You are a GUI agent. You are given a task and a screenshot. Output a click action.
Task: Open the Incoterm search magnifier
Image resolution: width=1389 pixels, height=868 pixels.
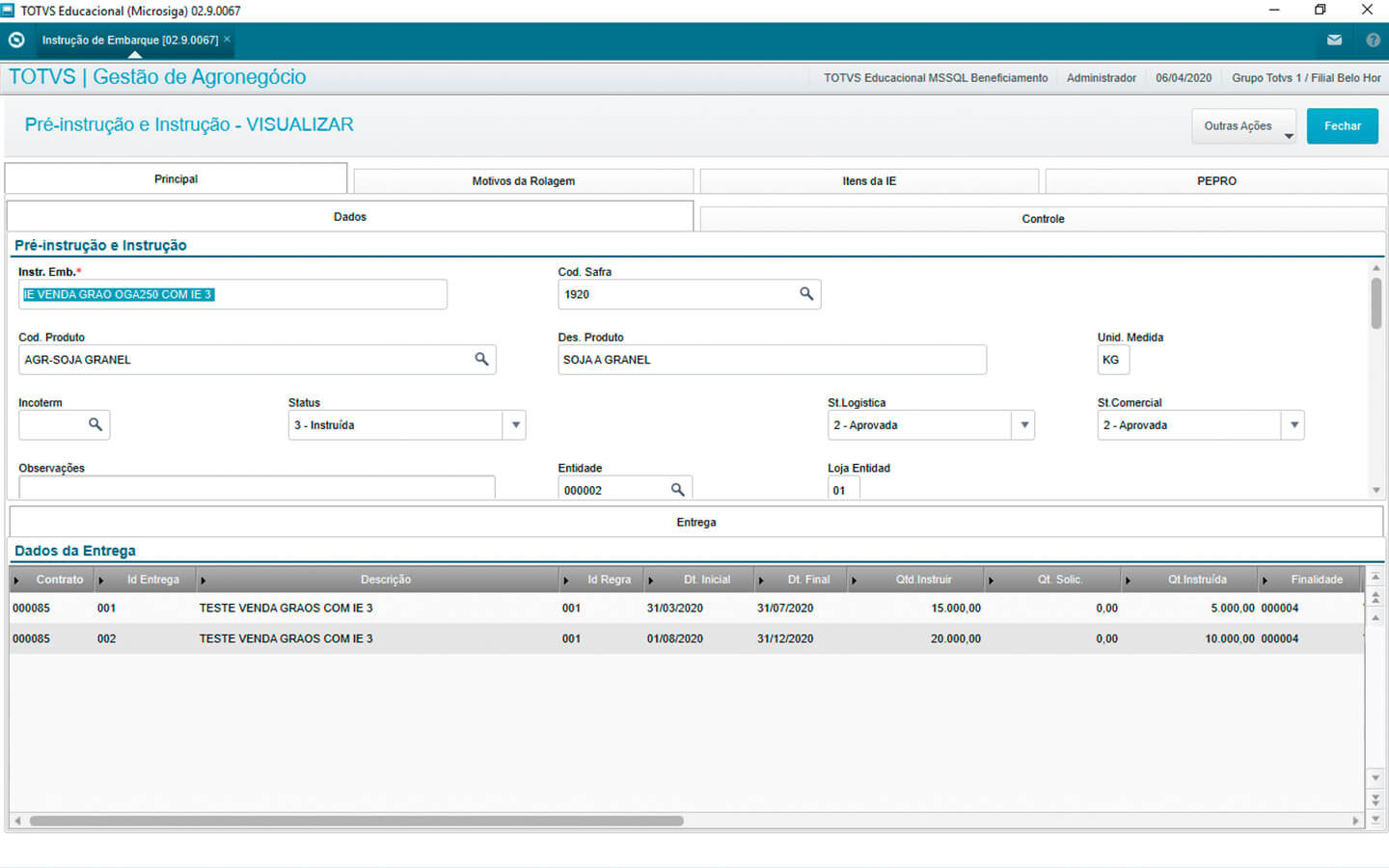click(95, 425)
